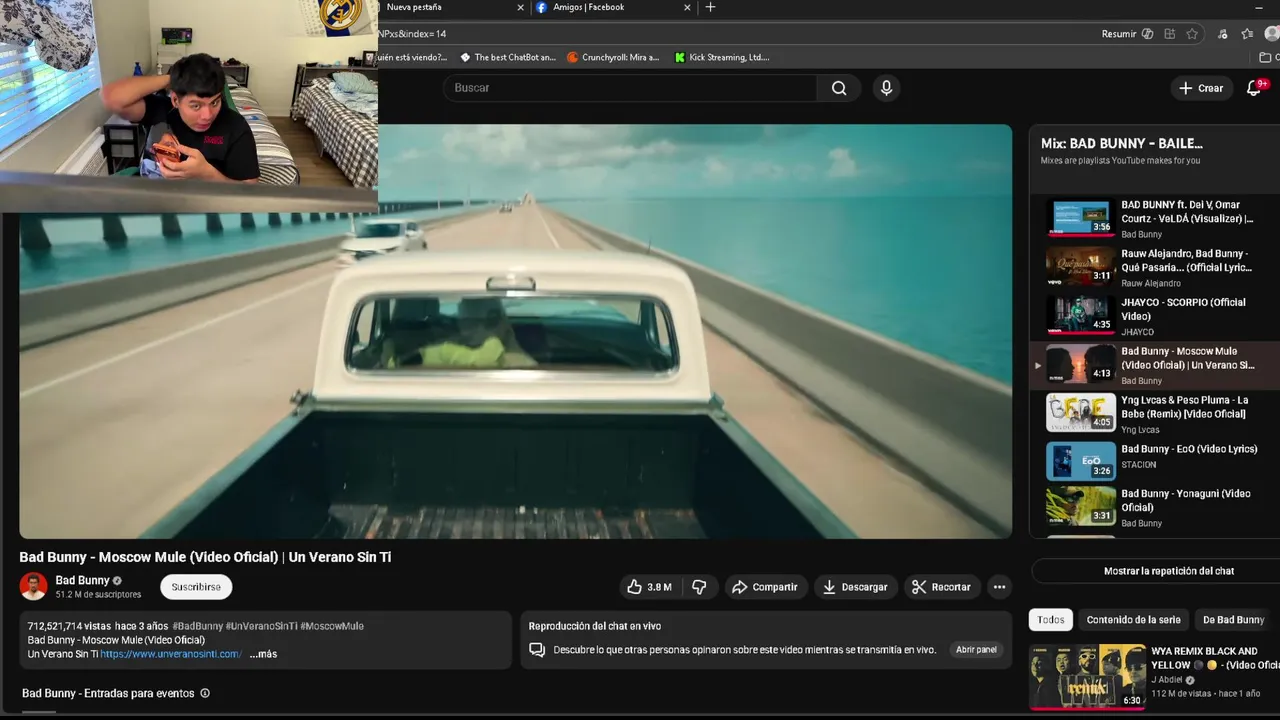Image resolution: width=1280 pixels, height=720 pixels.
Task: Focus the Buscar search field
Action: coord(630,88)
